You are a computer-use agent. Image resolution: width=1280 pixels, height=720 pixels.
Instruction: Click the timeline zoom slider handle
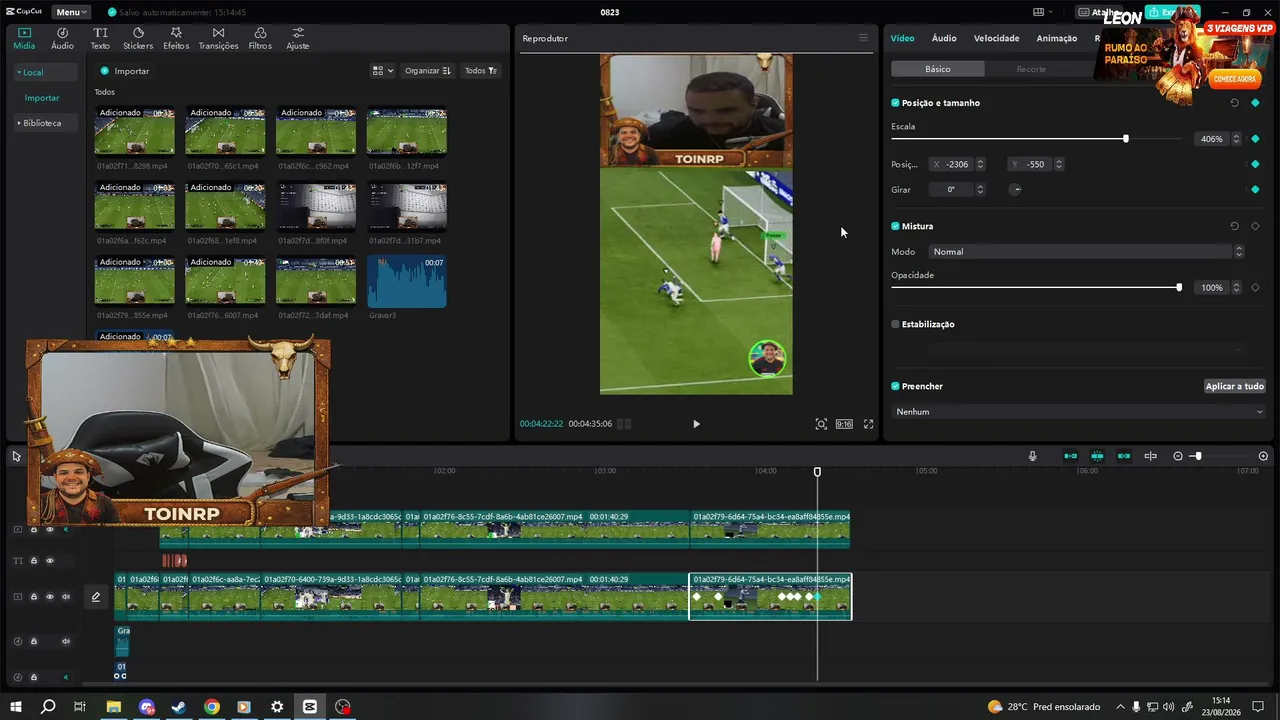coord(1198,456)
